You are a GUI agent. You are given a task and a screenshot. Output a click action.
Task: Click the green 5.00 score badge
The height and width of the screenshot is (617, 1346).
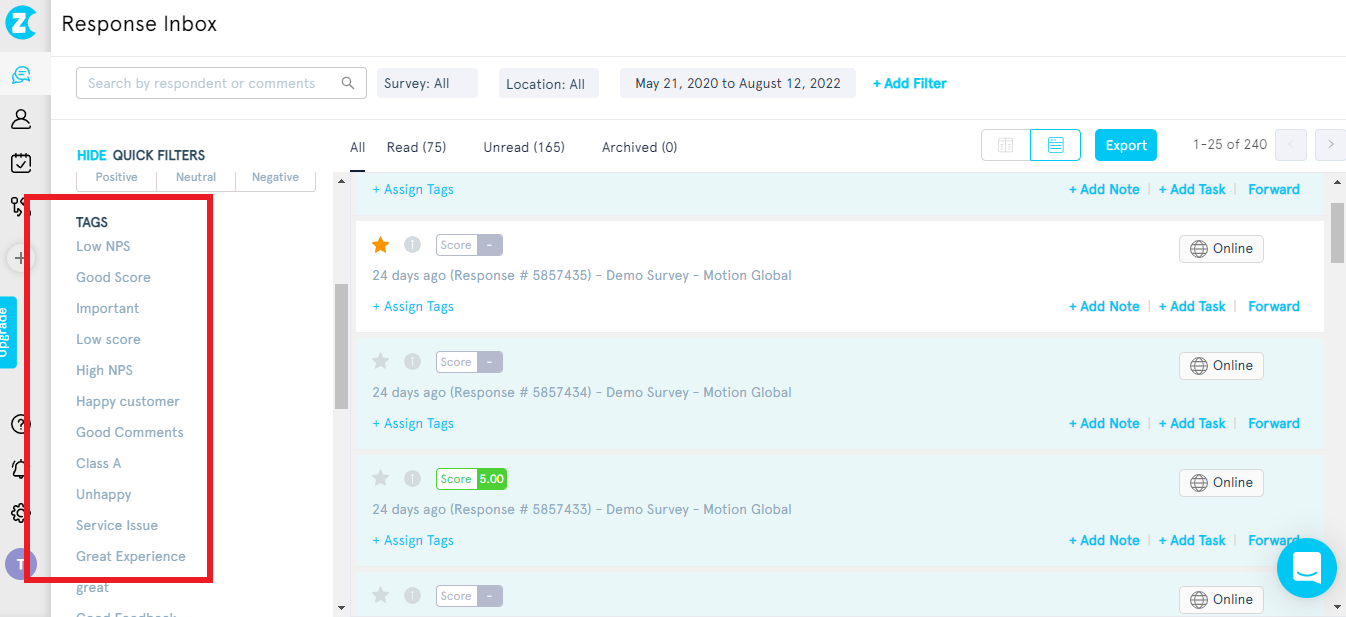tap(491, 479)
